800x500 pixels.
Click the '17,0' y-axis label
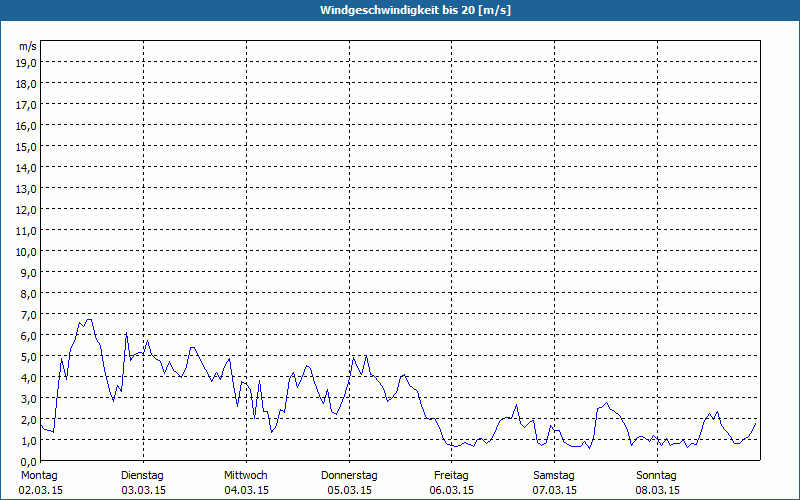tap(26, 105)
